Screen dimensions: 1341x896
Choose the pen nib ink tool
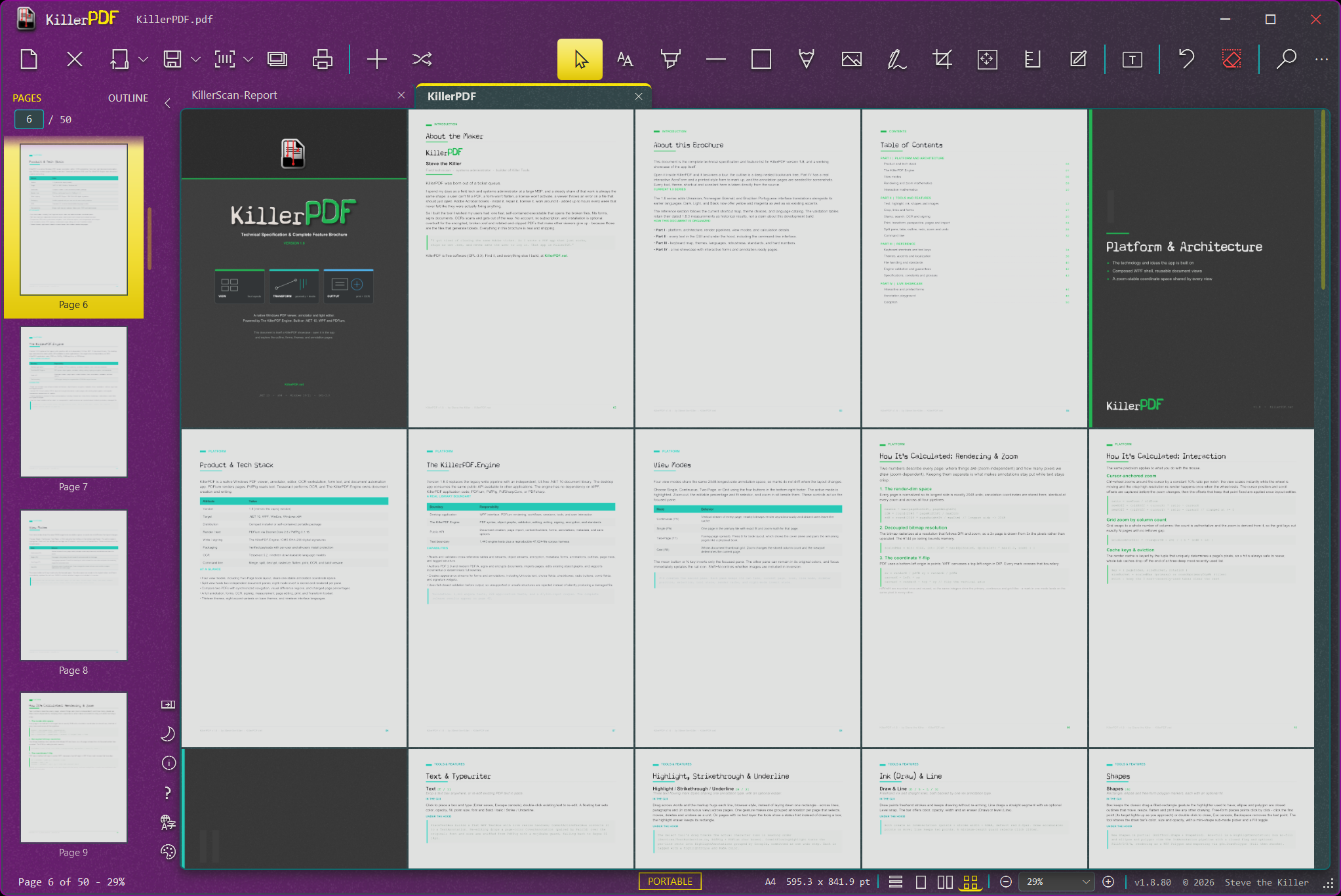(806, 60)
